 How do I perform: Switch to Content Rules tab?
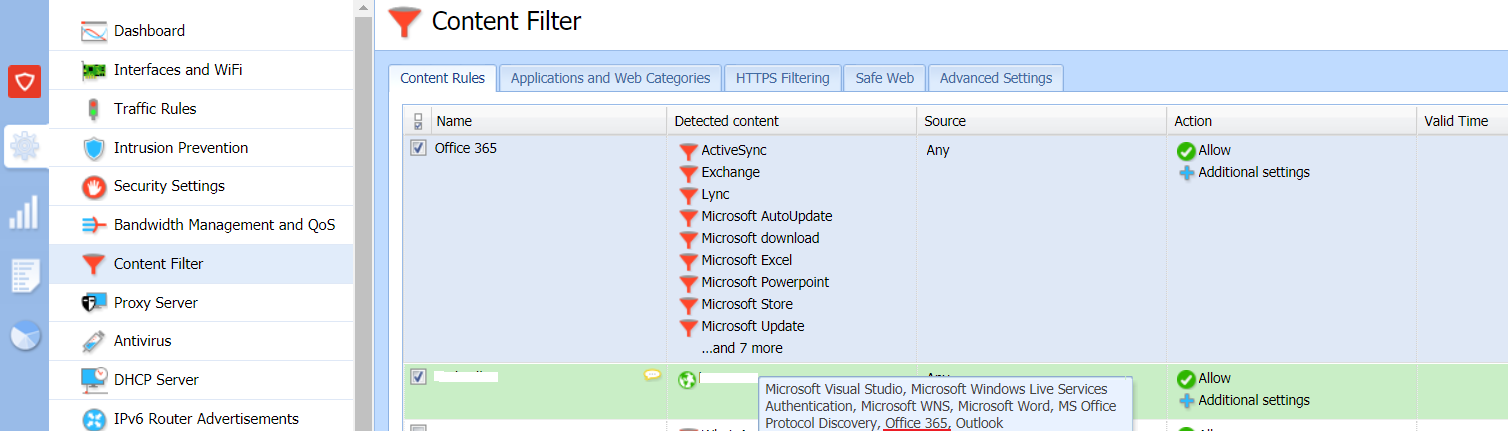click(x=442, y=78)
